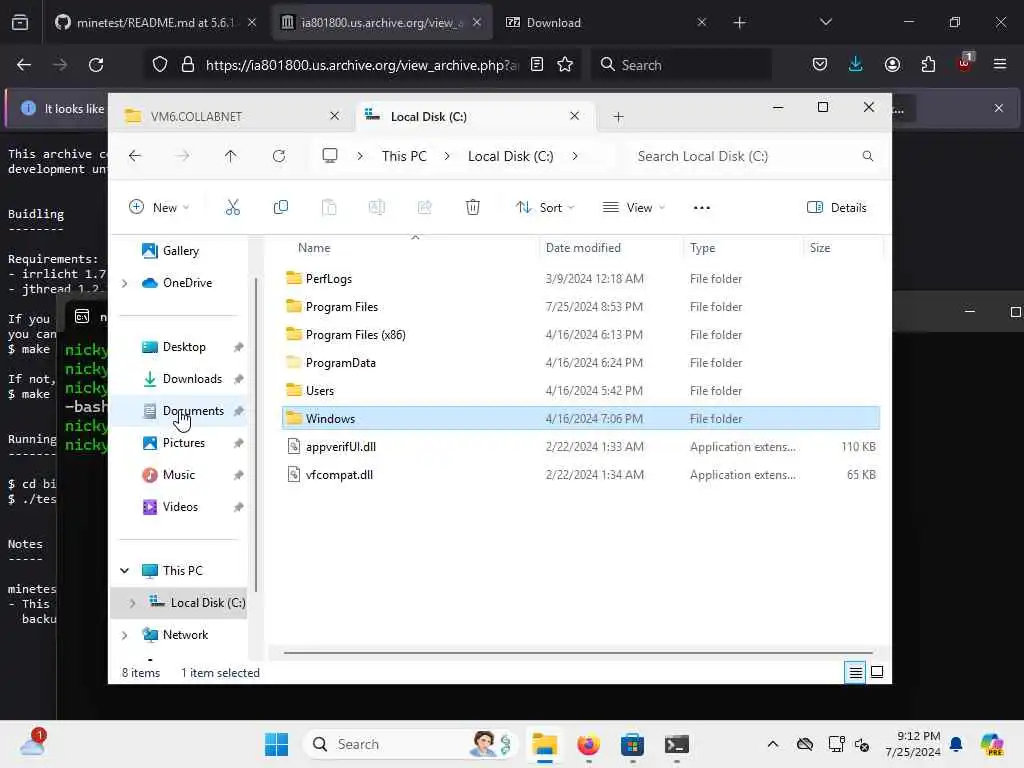Open Firefox extensions puzzle icon
Image resolution: width=1024 pixels, height=768 pixels.
pos(928,65)
